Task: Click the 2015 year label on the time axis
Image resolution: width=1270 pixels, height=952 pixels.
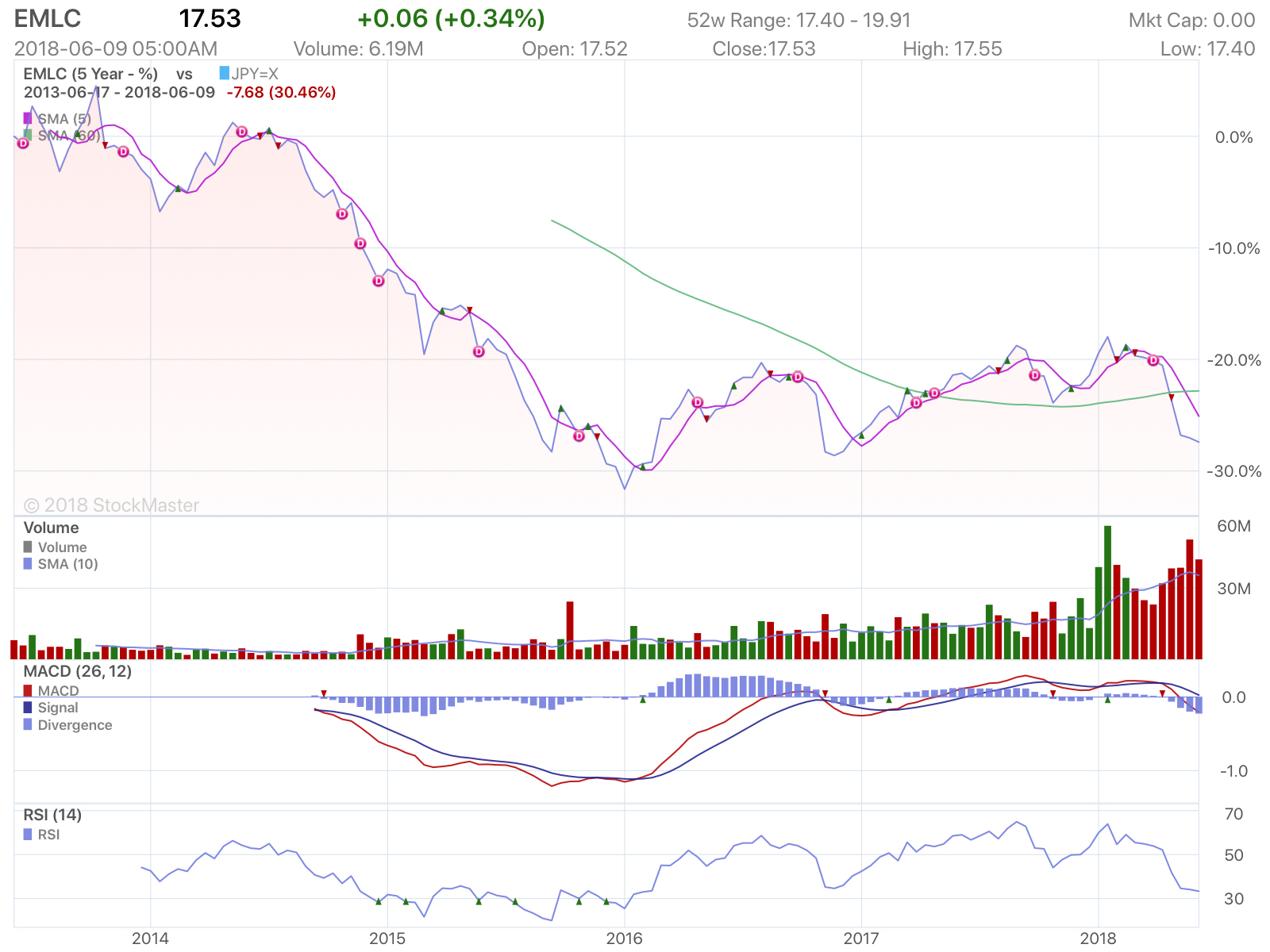Action: tap(387, 939)
